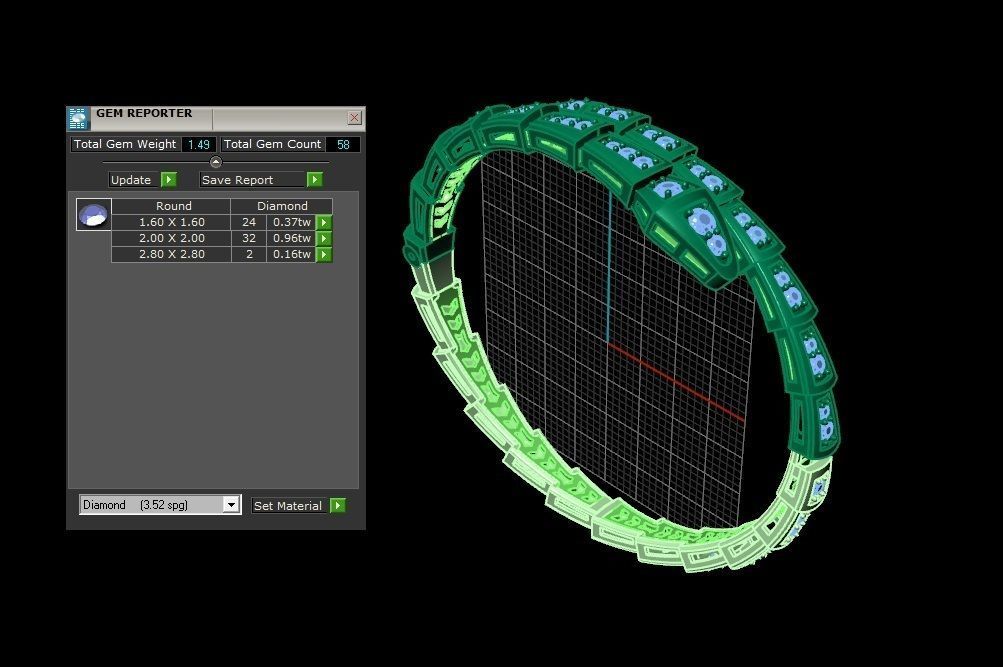1003x667 pixels.
Task: Close the Gem Reporter panel
Action: click(x=354, y=118)
